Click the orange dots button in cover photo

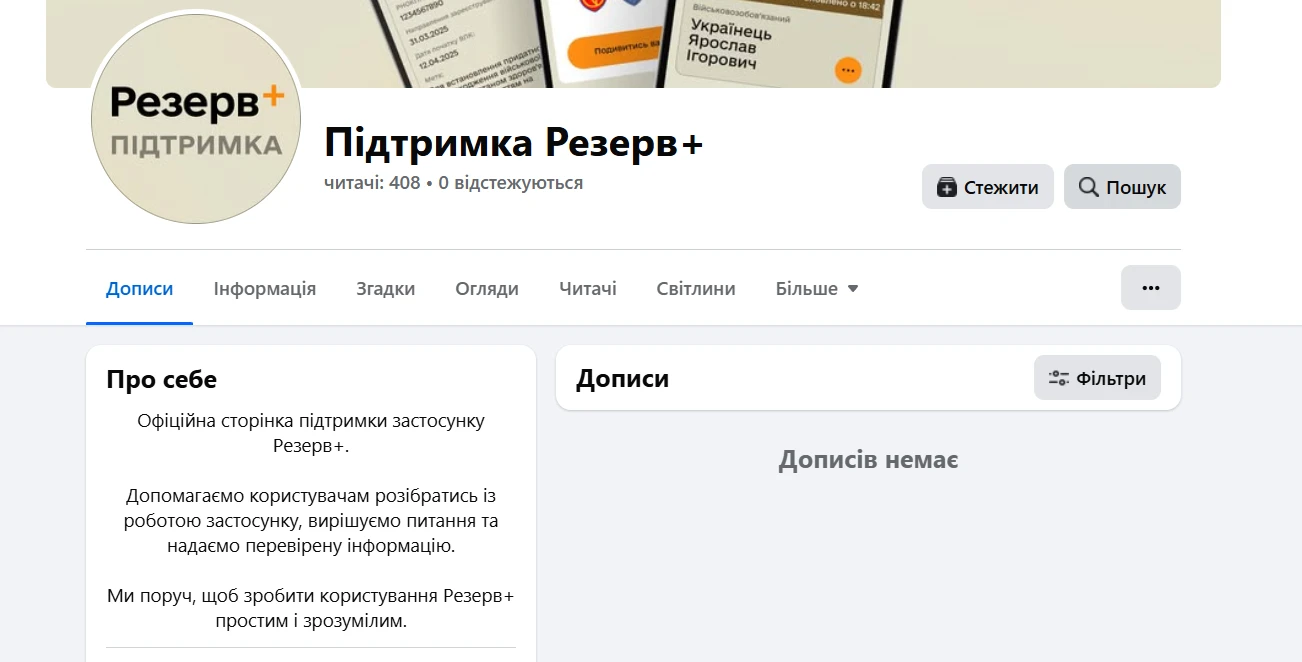point(848,70)
